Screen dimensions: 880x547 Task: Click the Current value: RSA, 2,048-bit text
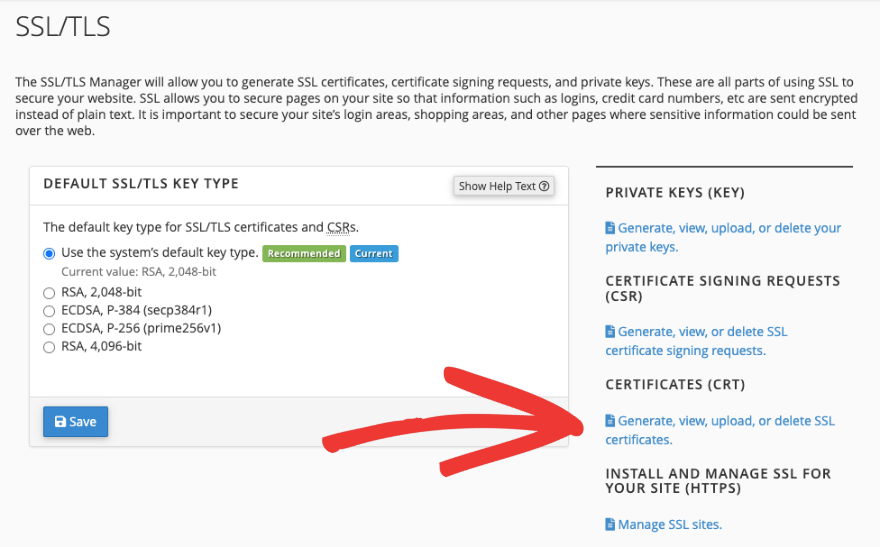pyautogui.click(x=139, y=272)
